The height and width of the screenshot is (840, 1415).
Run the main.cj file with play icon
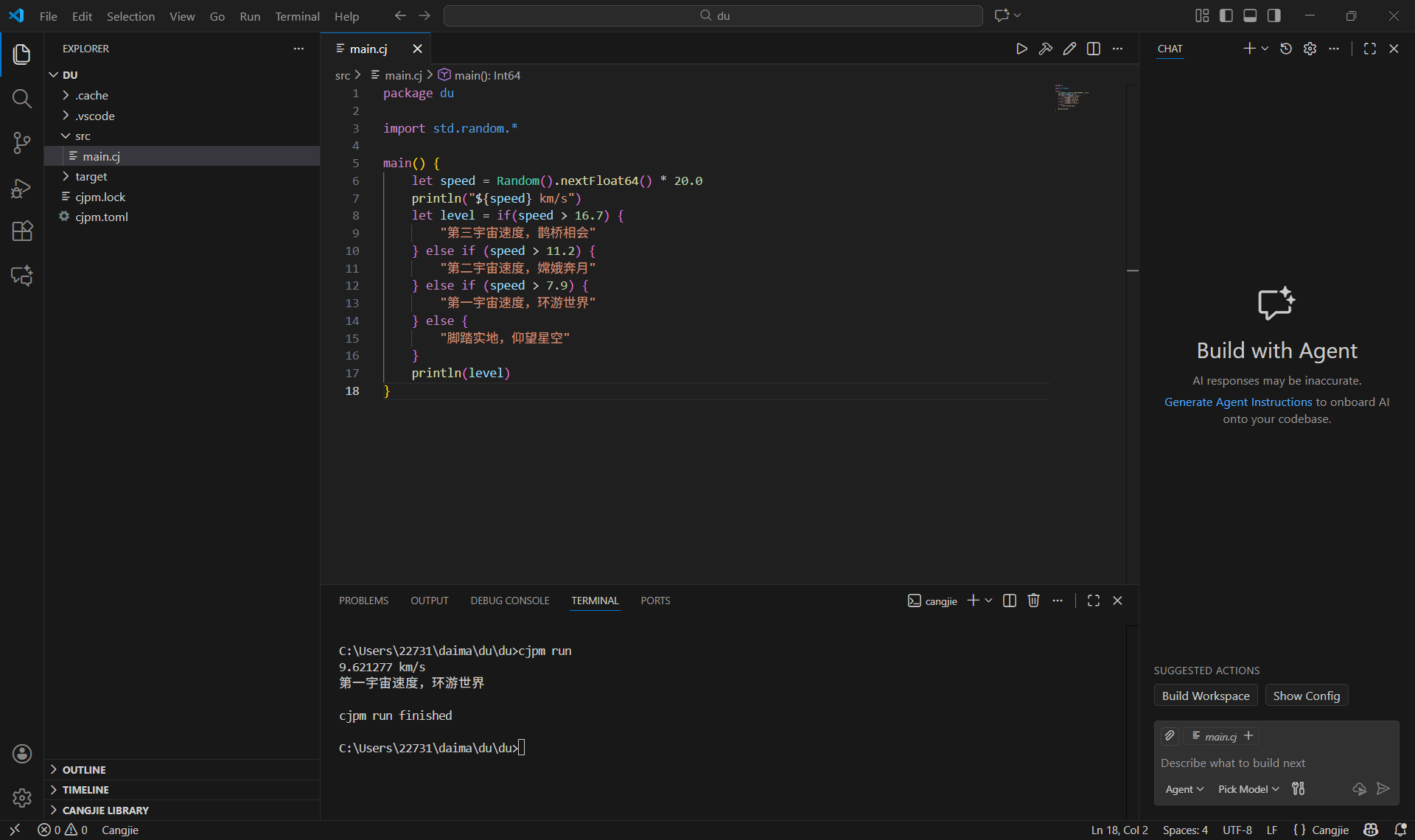1021,49
